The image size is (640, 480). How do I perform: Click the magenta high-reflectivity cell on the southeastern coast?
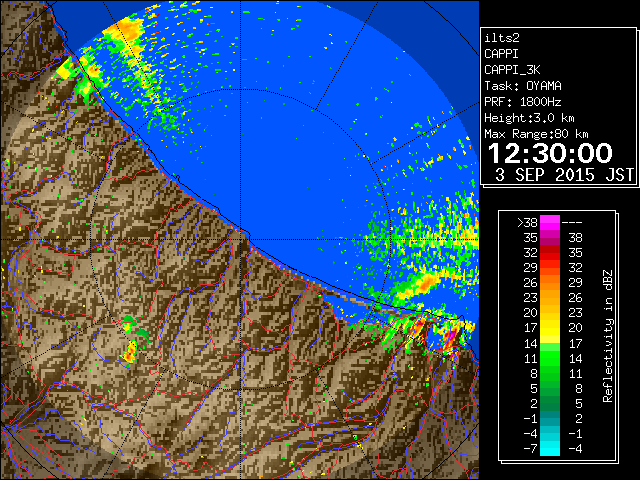450,338
